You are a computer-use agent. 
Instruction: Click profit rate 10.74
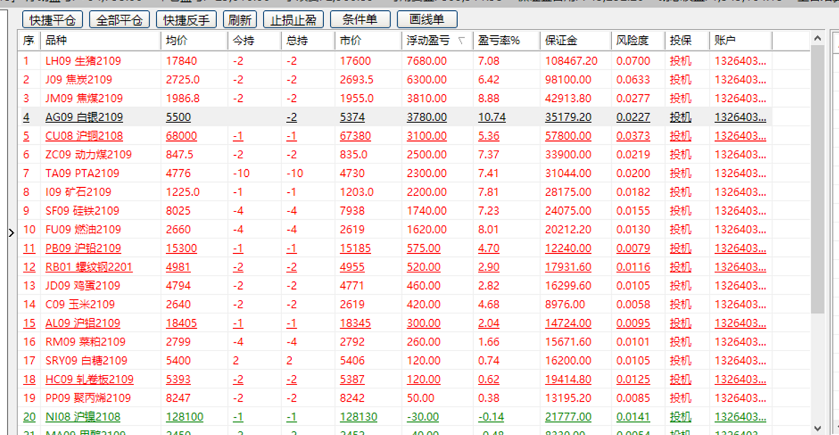492,117
